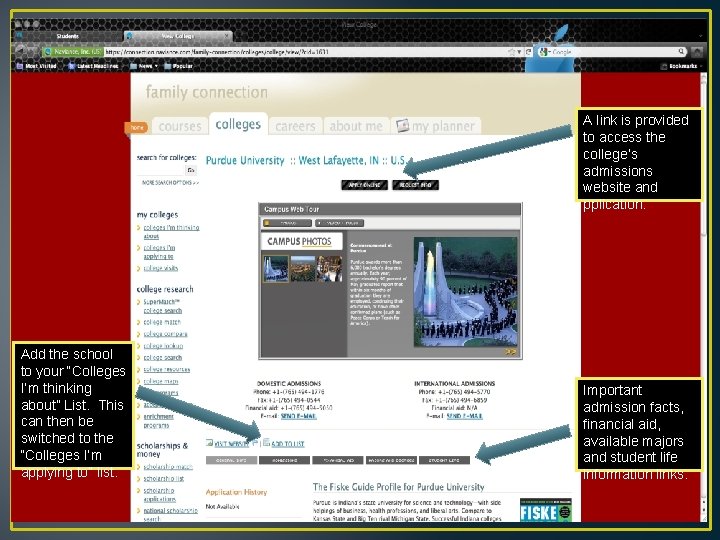Select the Financial Aid tab
The height and width of the screenshot is (540, 720).
(x=338, y=460)
